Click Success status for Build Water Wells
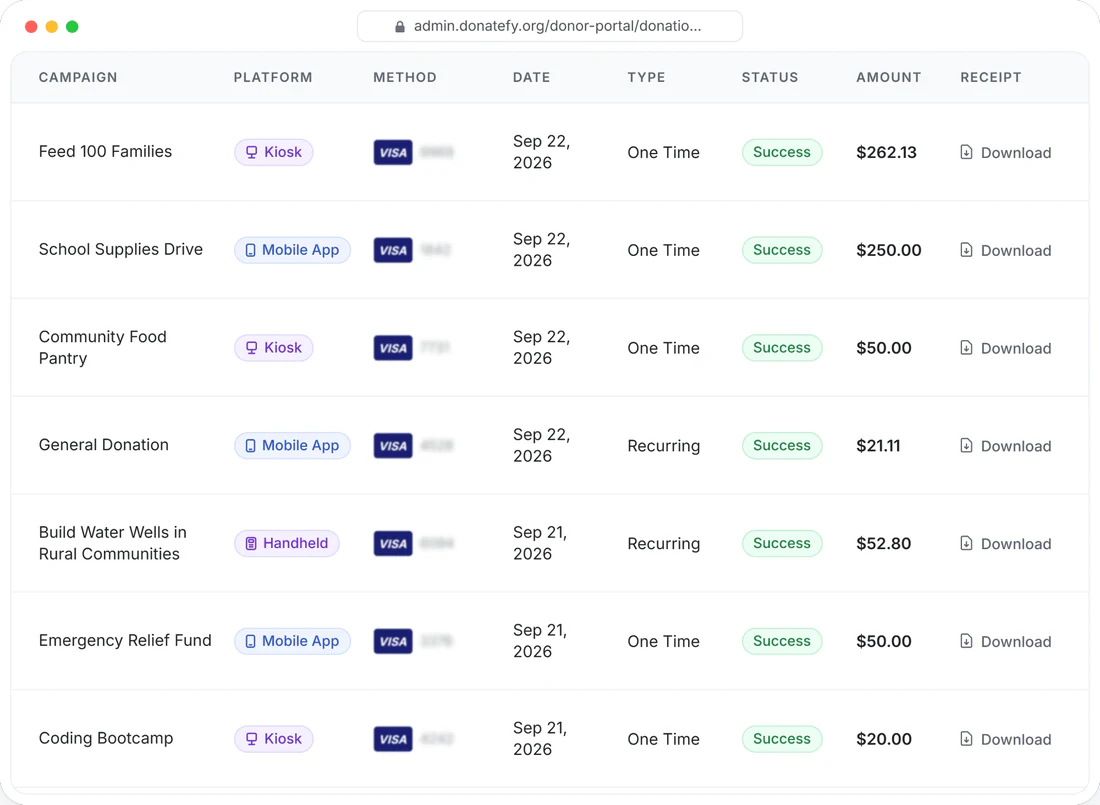The width and height of the screenshot is (1100, 805). [782, 543]
